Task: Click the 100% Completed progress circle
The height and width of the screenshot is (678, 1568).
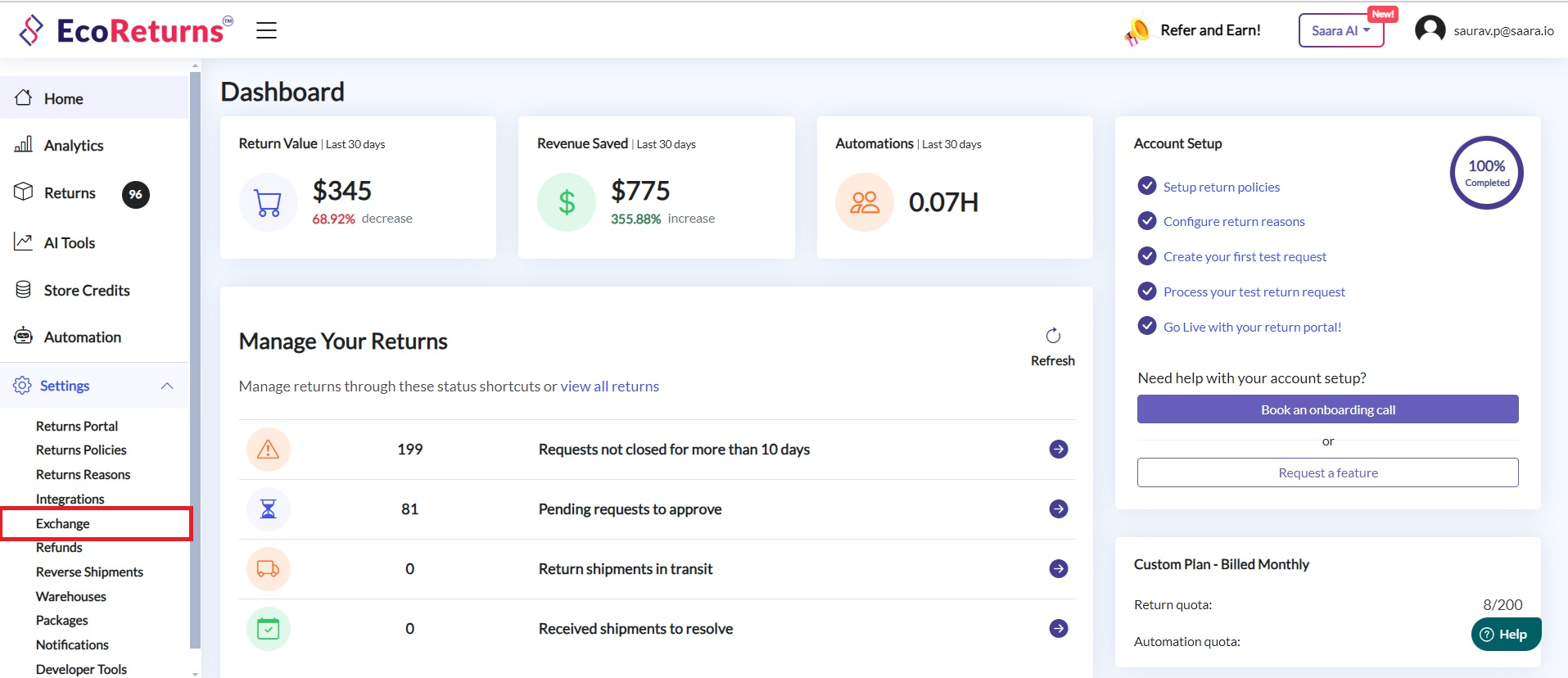Action: pos(1486,173)
